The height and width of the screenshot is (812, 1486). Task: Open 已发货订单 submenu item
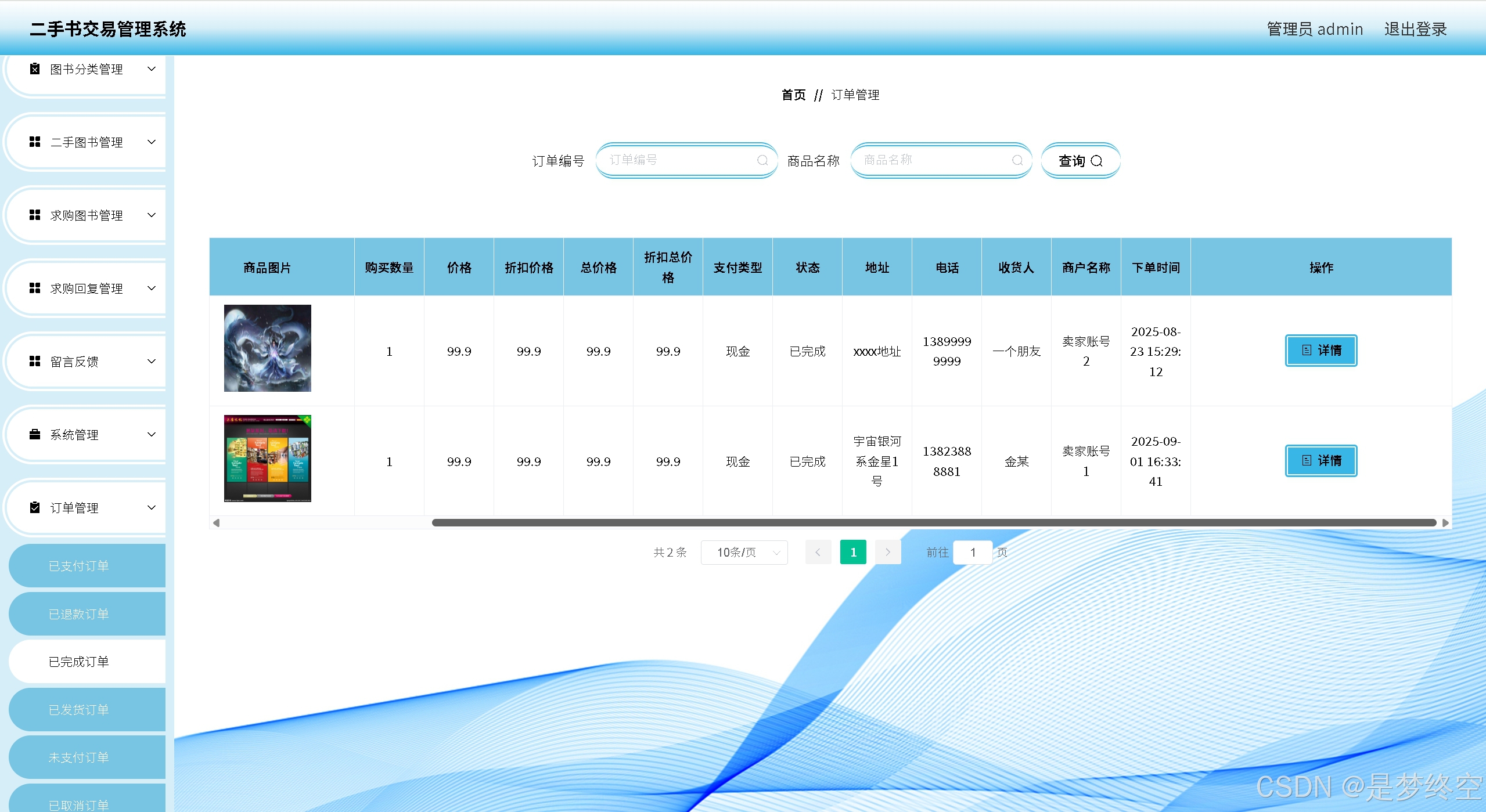pos(87,710)
